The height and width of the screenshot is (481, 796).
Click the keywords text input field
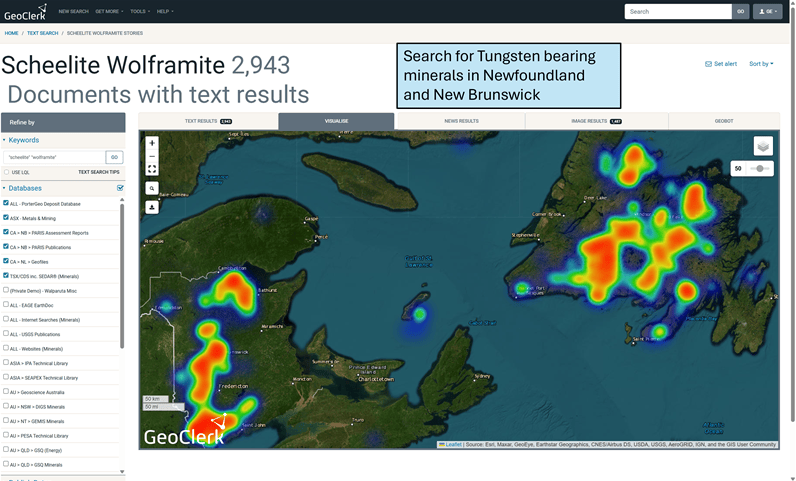click(x=54, y=157)
